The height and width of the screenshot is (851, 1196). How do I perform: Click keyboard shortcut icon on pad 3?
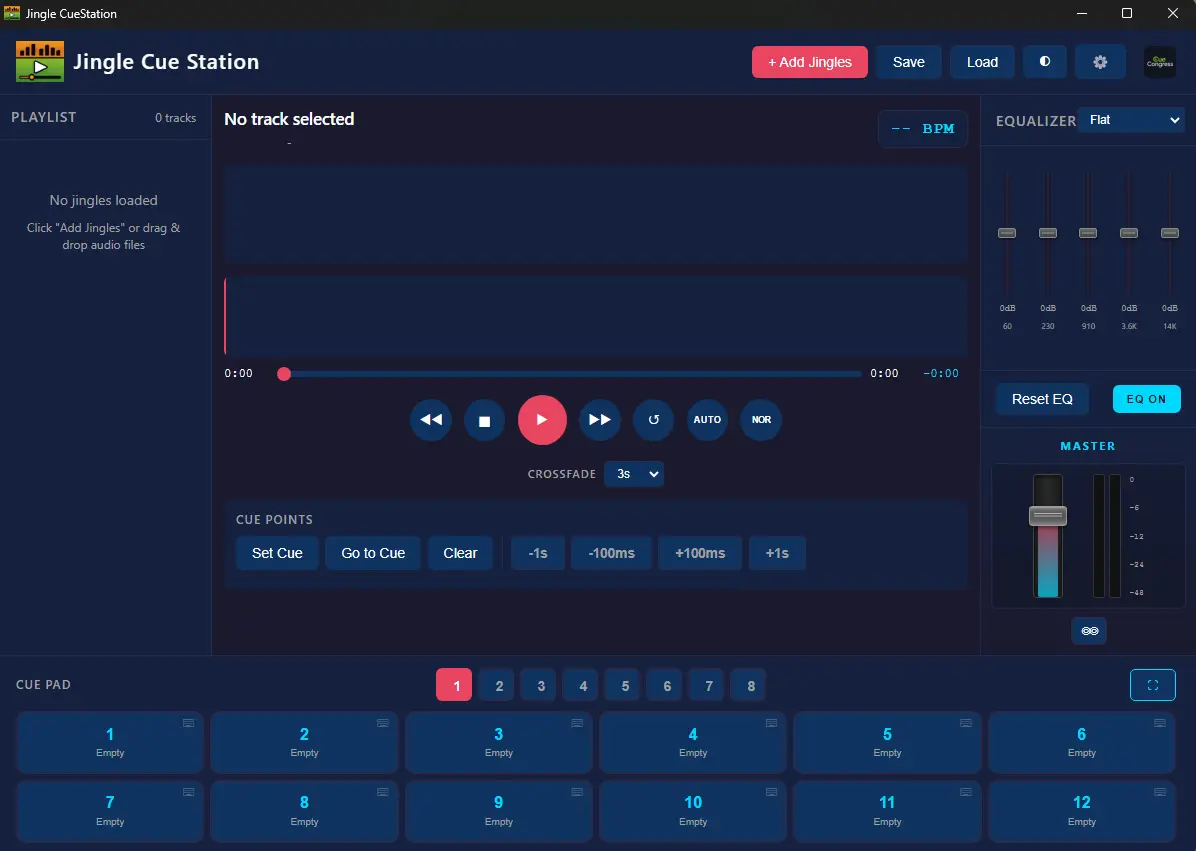pos(577,723)
